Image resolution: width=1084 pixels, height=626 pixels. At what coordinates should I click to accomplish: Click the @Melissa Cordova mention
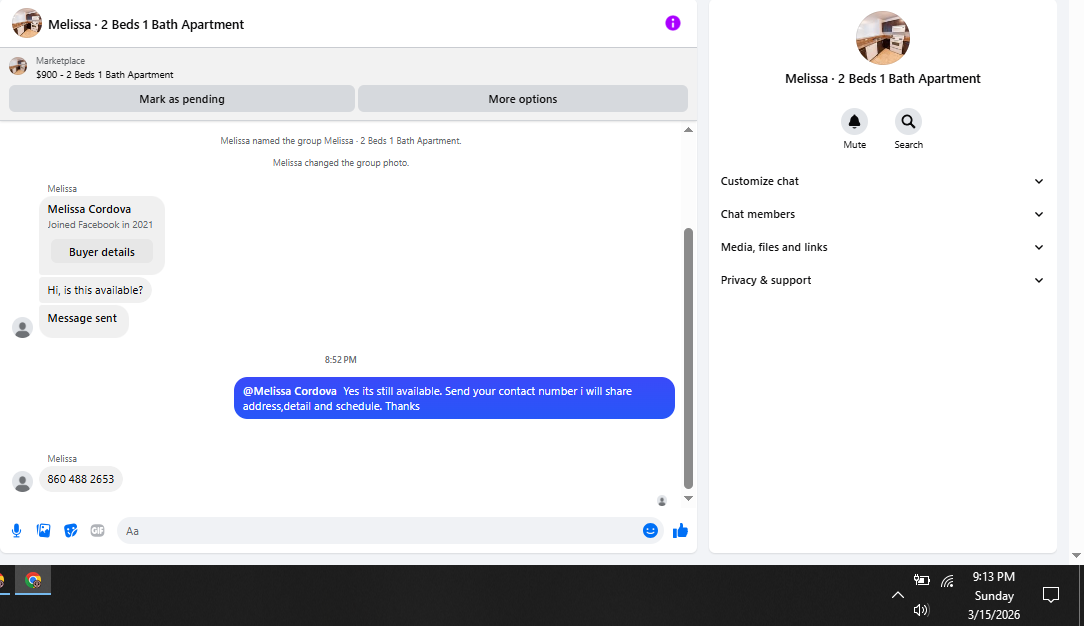290,391
